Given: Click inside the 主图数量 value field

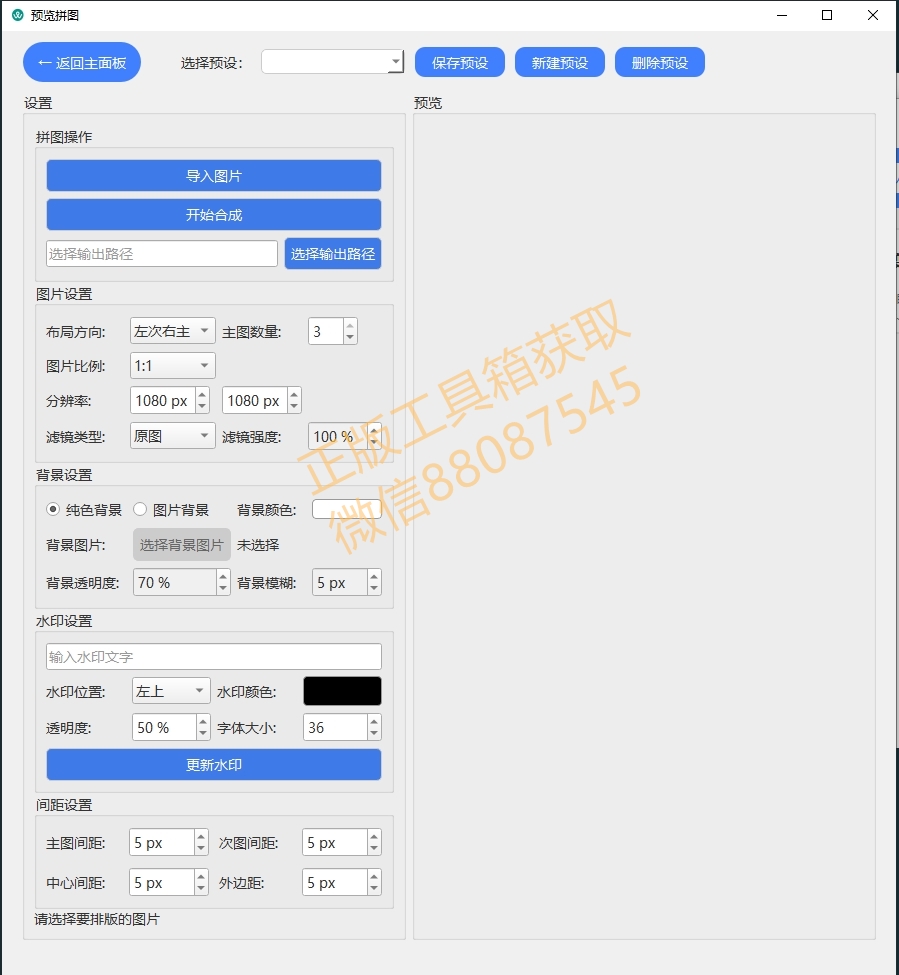Looking at the screenshot, I should click(x=326, y=331).
